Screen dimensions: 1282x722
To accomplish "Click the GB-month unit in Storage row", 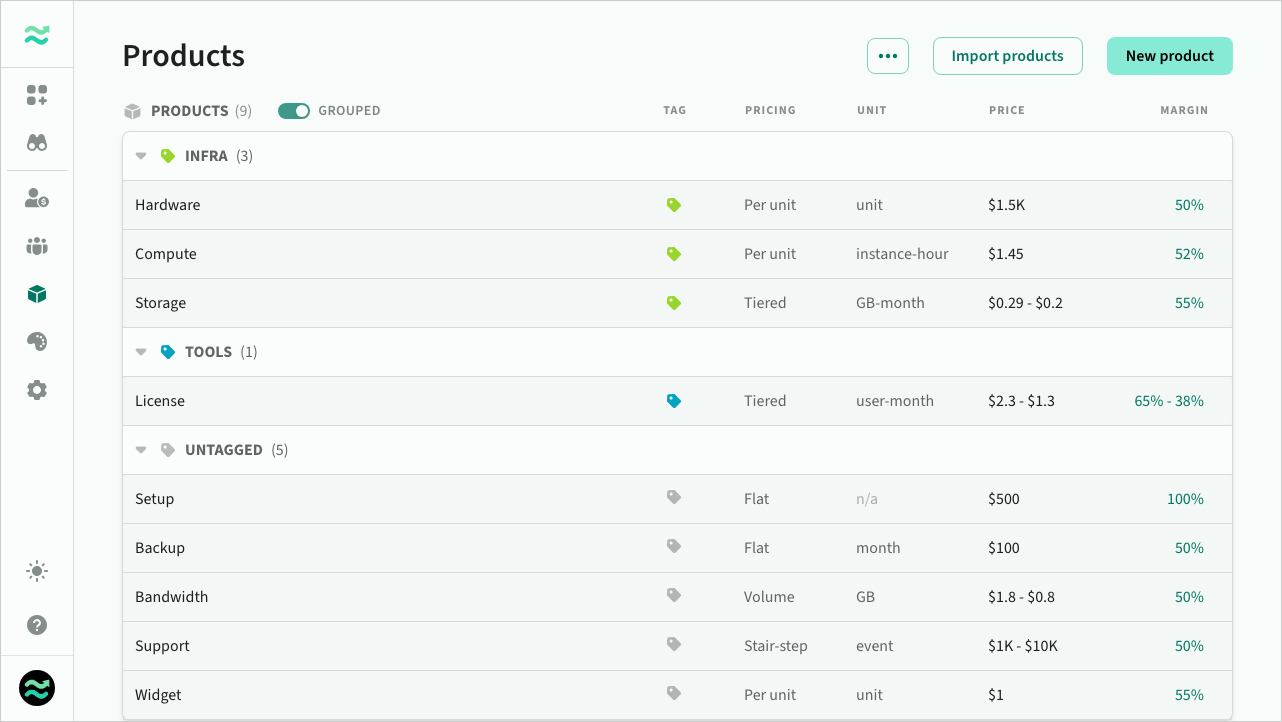I will [x=890, y=303].
